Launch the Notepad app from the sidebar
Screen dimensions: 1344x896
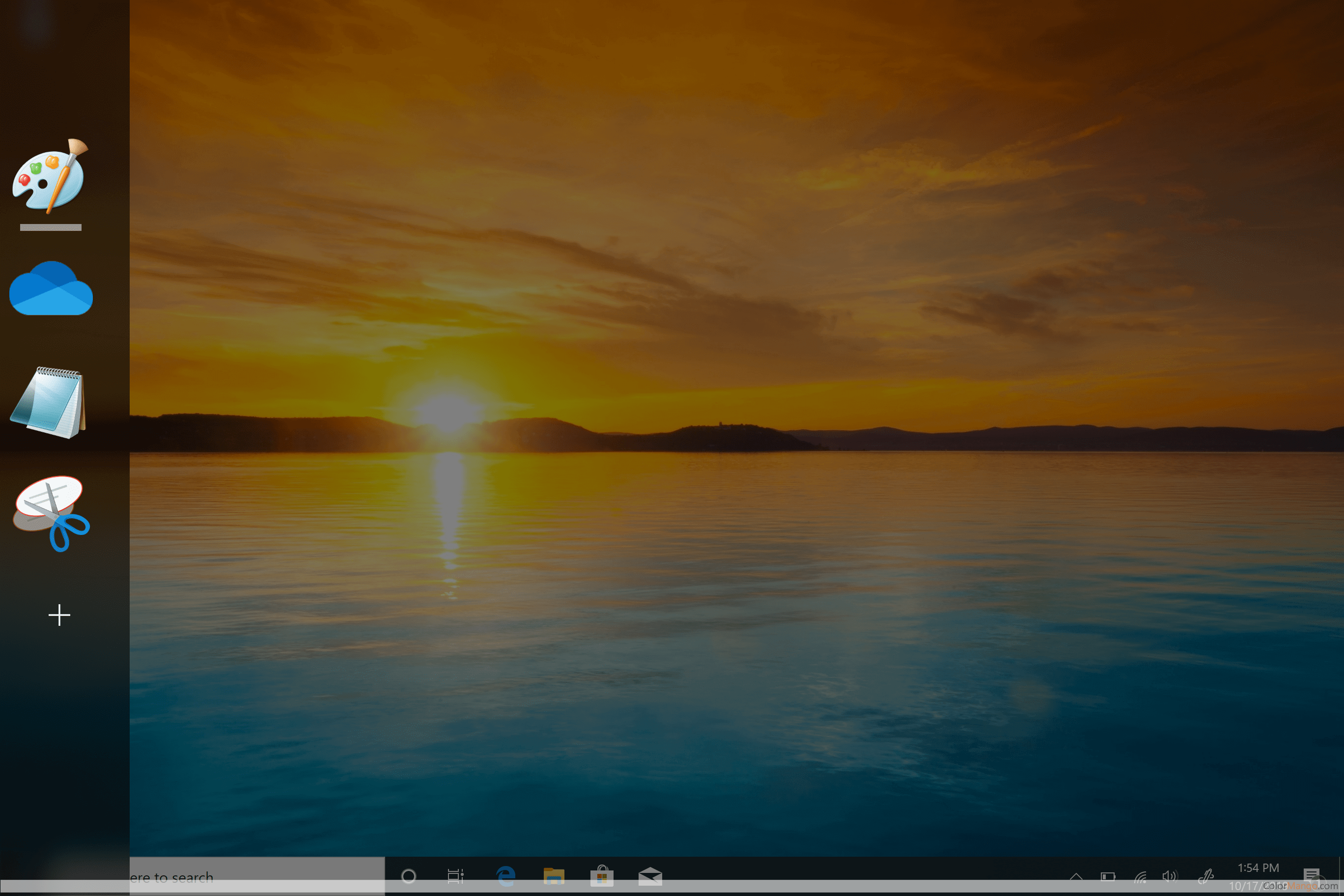click(x=49, y=402)
